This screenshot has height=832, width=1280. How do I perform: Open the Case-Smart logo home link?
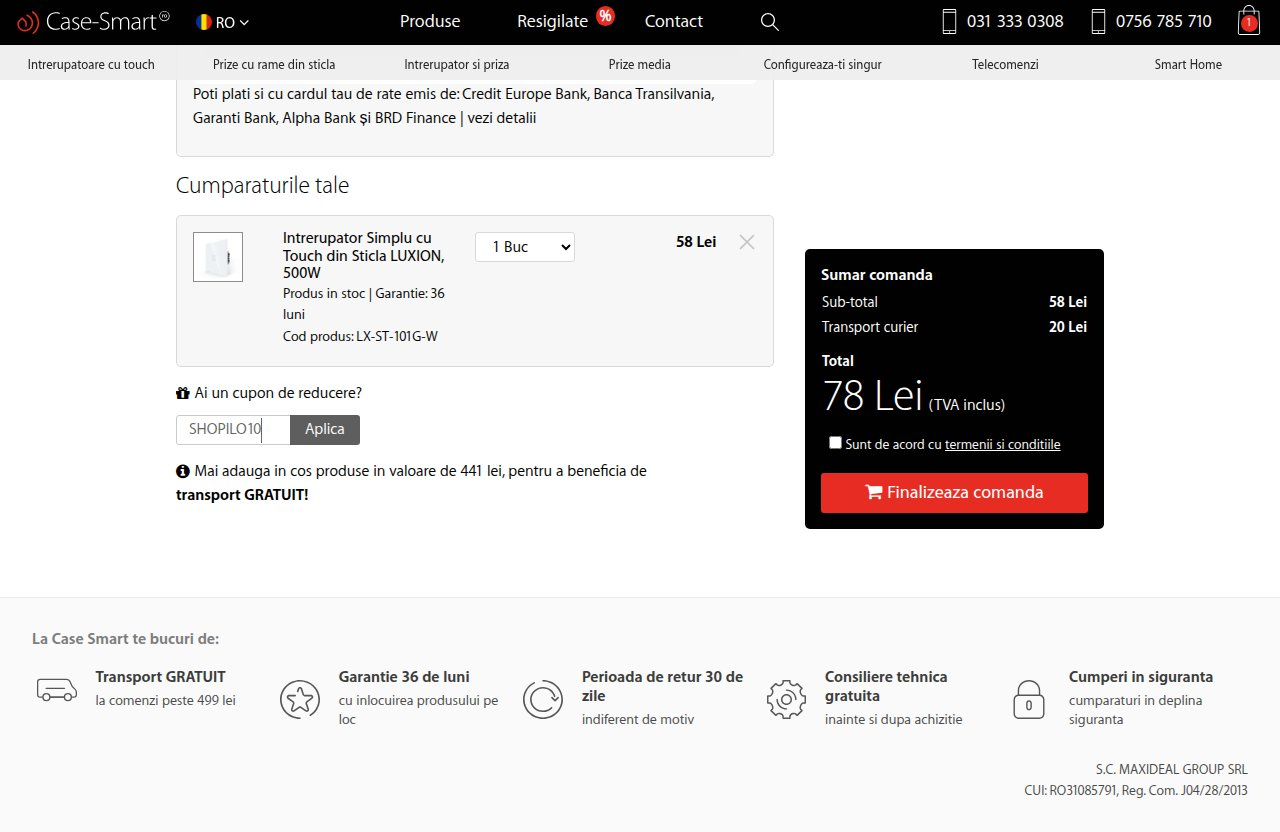pos(94,21)
